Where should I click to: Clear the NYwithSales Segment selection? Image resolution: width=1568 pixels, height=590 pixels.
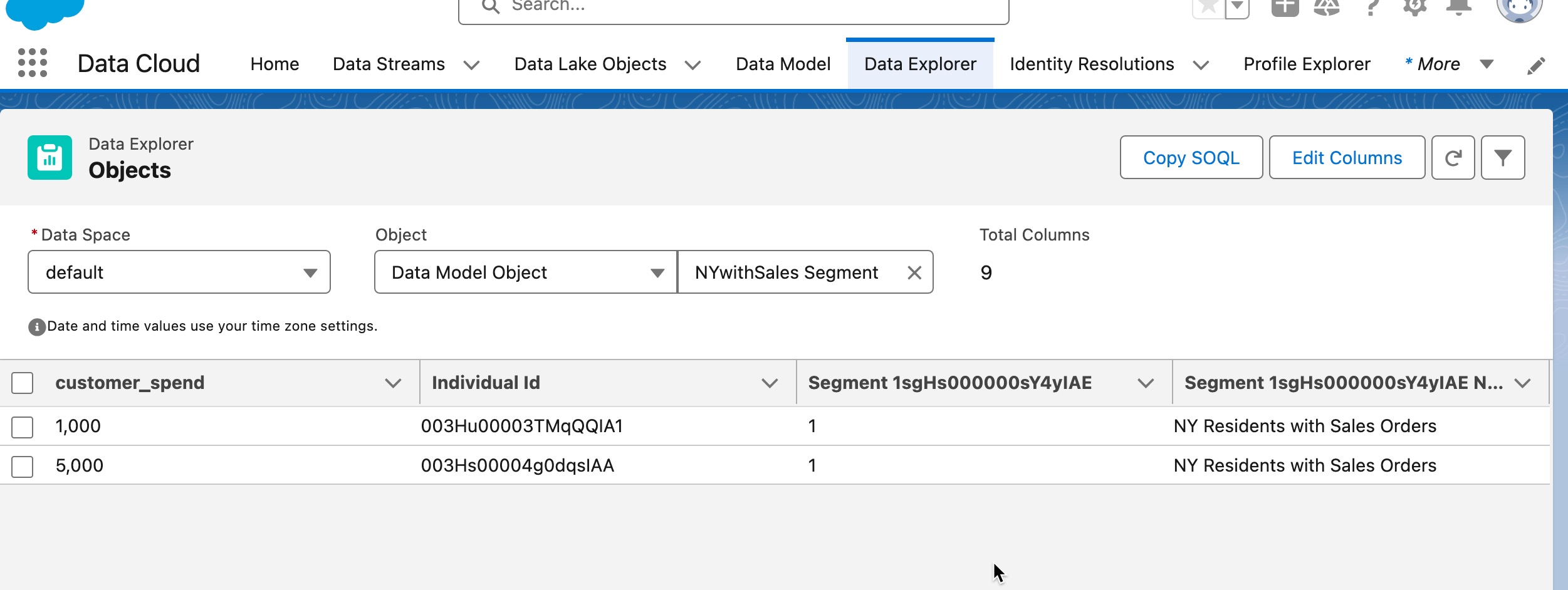(x=914, y=272)
